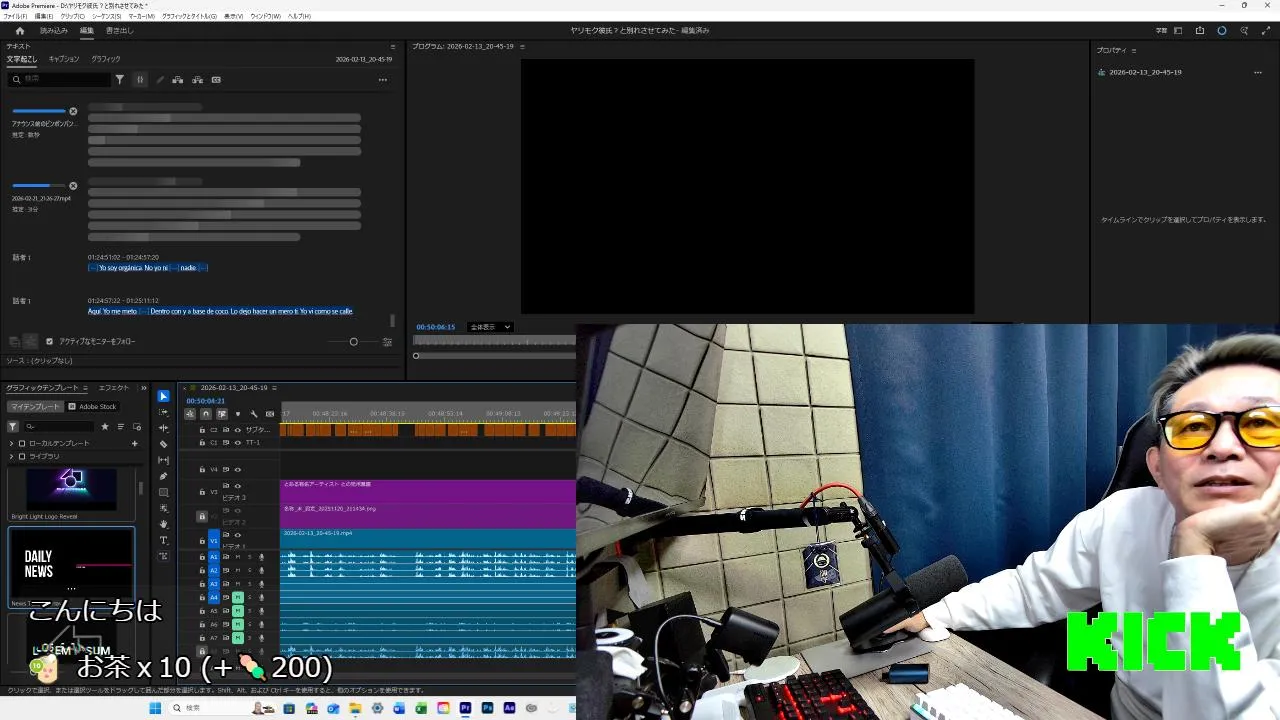This screenshot has width=1280, height=720.
Task: Open the 全体表示 zoom level dropdown
Action: tap(490, 327)
